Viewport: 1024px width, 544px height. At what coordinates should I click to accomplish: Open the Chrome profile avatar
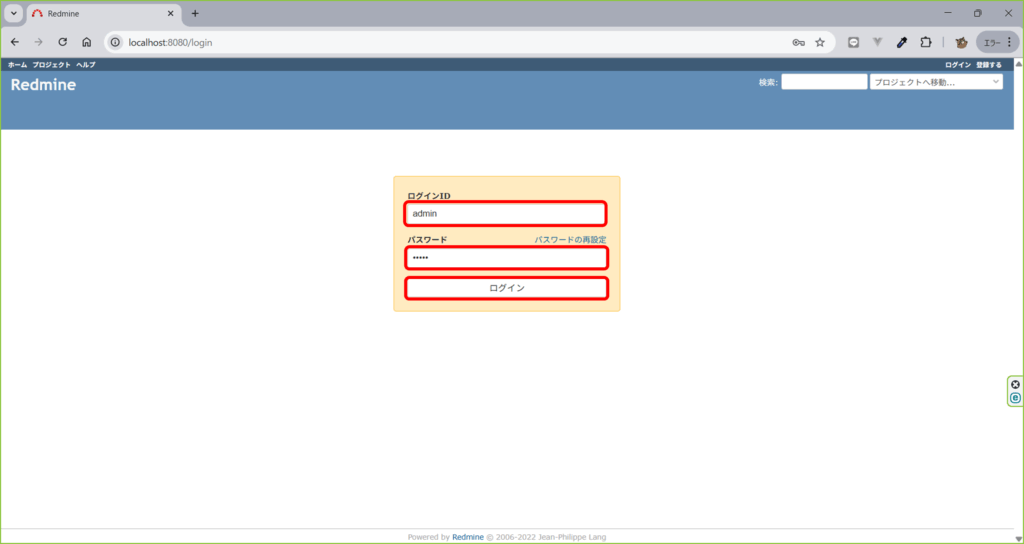click(x=961, y=43)
